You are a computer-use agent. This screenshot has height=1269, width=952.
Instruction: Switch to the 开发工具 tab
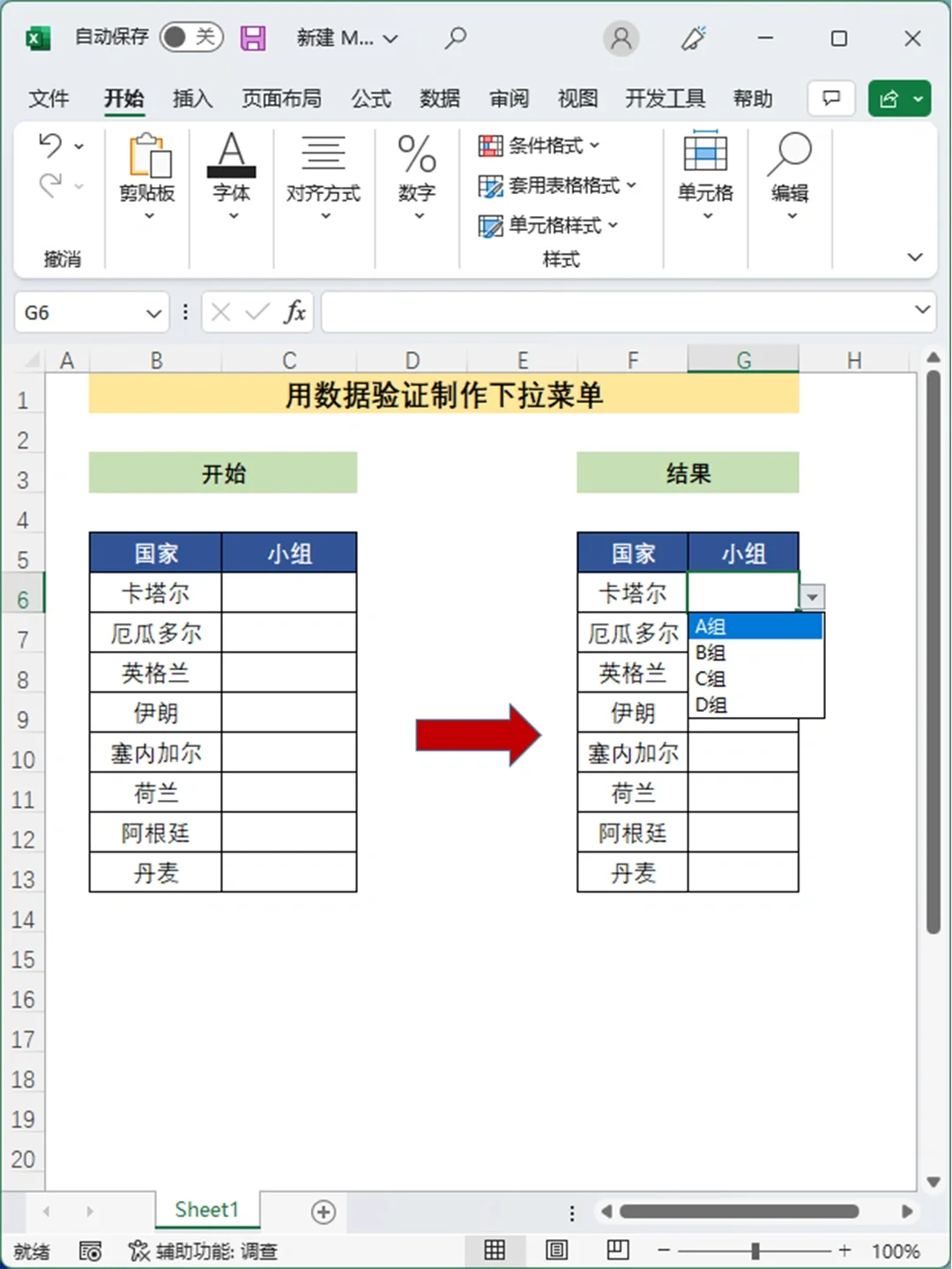(x=666, y=99)
